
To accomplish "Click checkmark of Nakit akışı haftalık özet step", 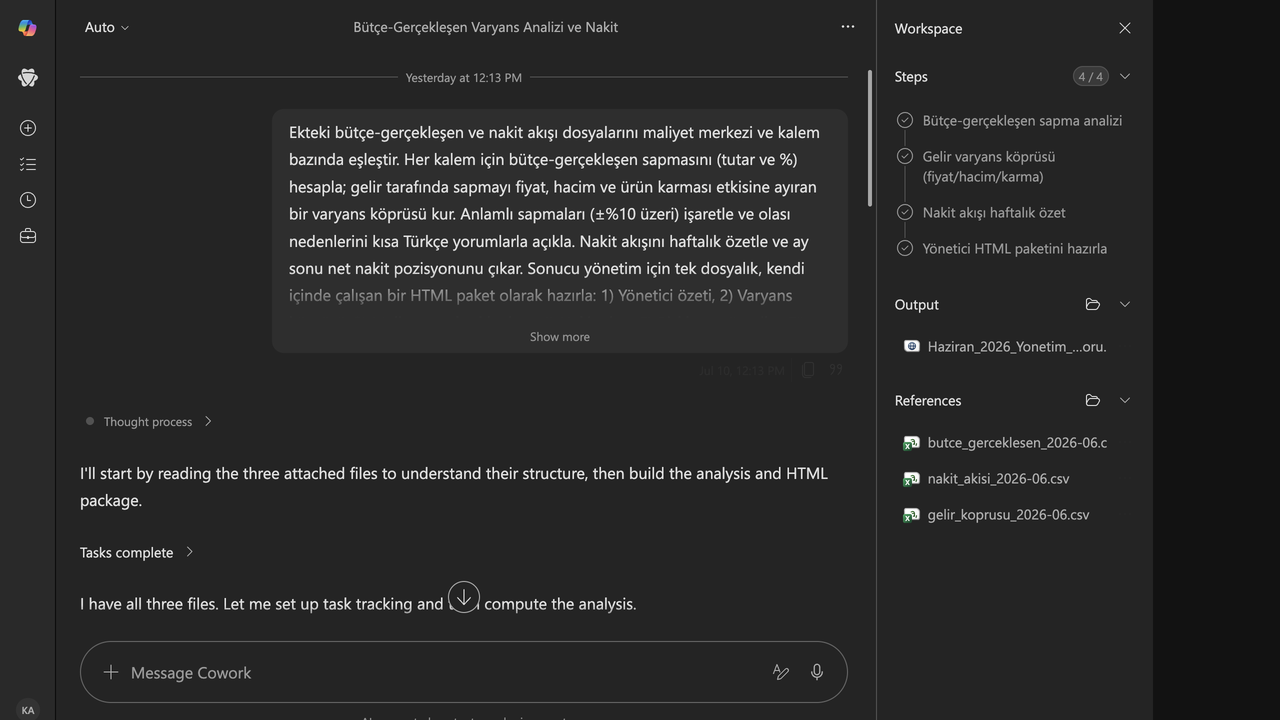I will coord(905,212).
